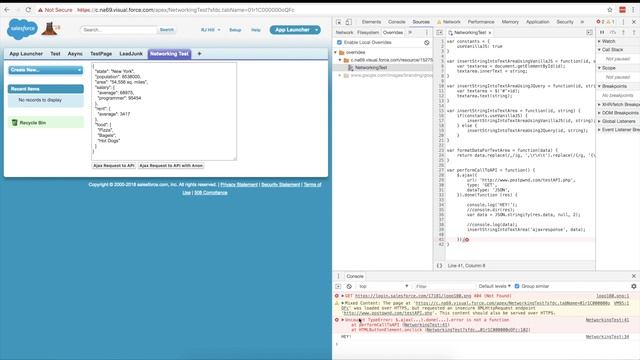Click the Salesforce cloud logo
The image size is (640, 360).
coord(22,29)
